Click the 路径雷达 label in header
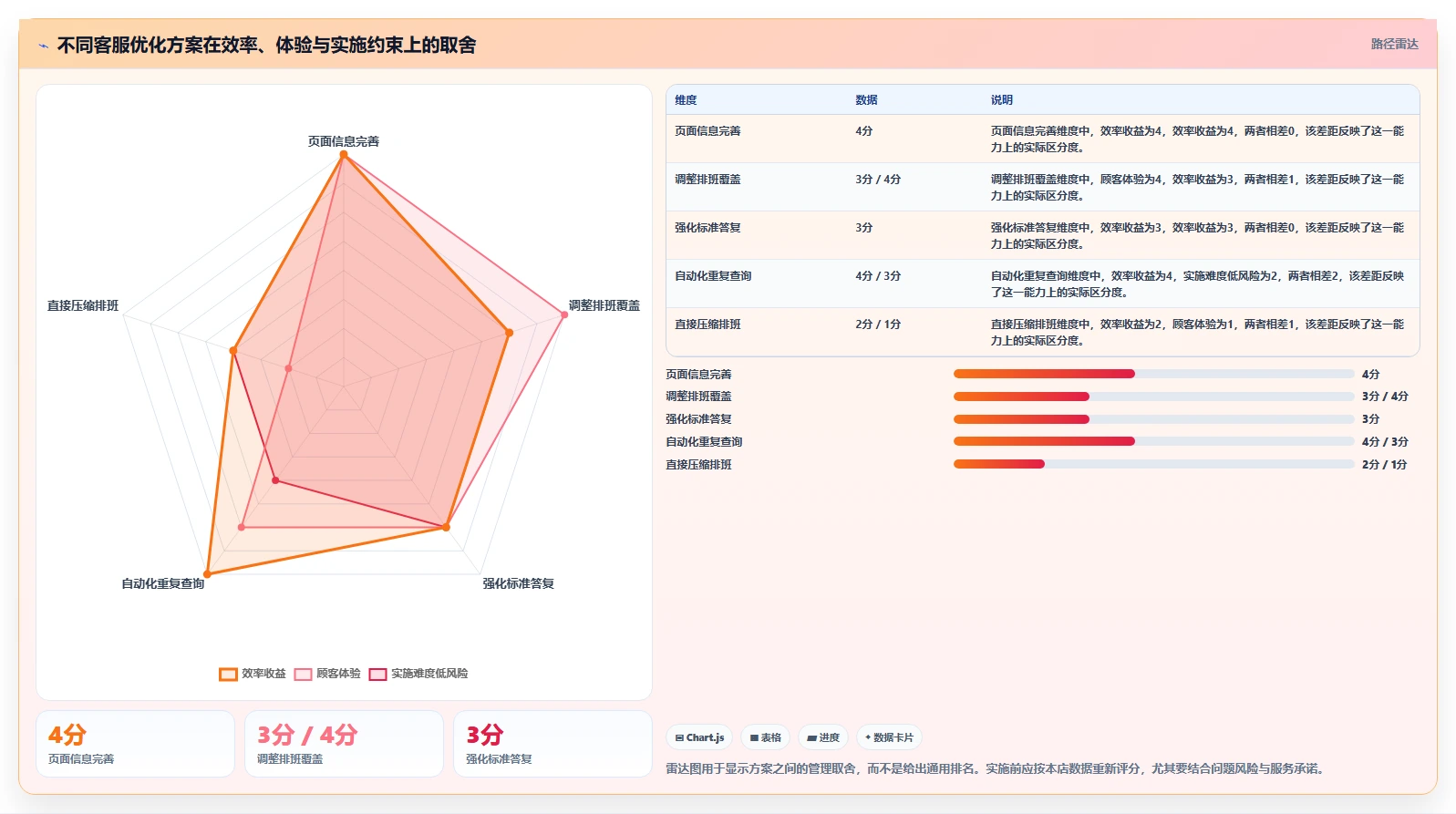Screen dimensions: 1456x814 [1395, 44]
